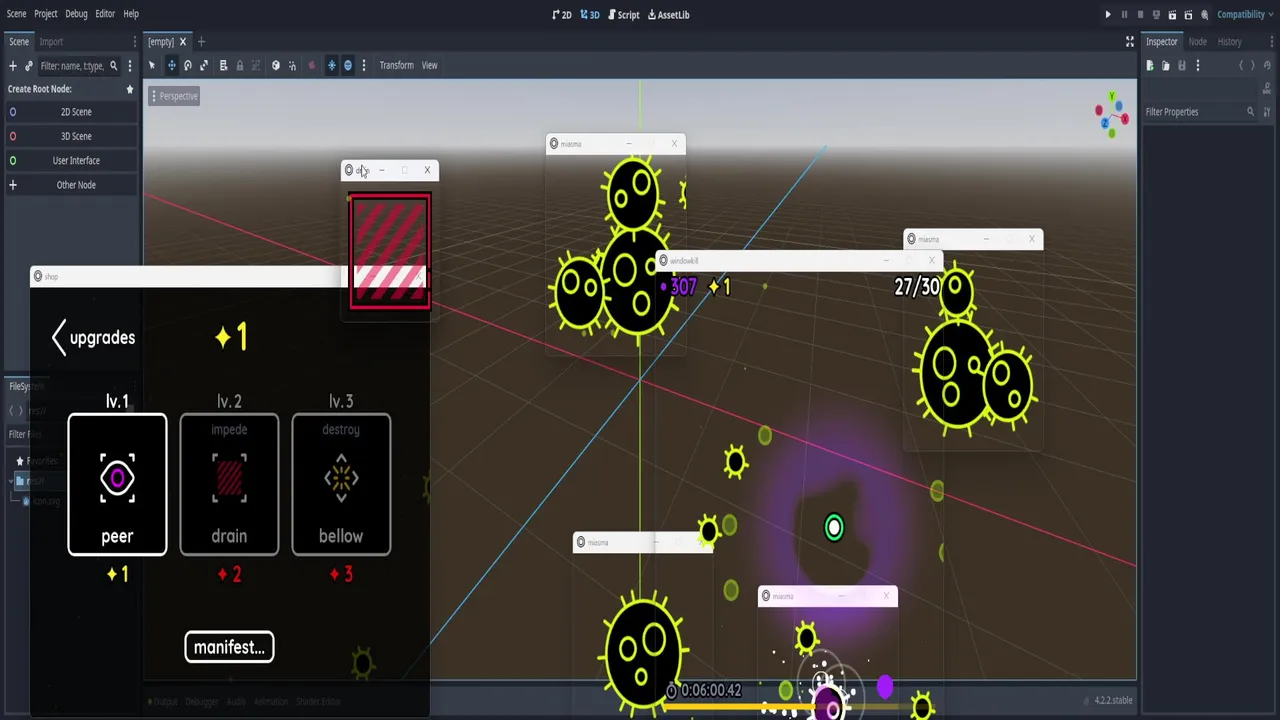Image resolution: width=1280 pixels, height=720 pixels.
Task: Open the View menu in viewport toolbar
Action: [x=429, y=65]
